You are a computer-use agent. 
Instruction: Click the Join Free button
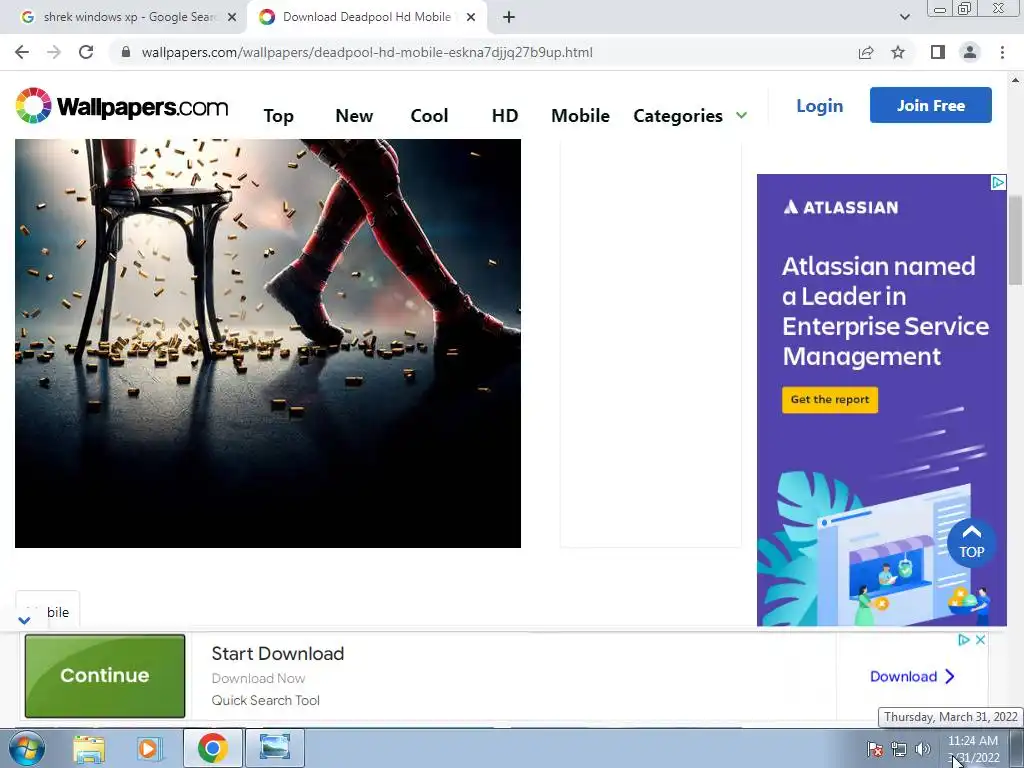click(931, 105)
